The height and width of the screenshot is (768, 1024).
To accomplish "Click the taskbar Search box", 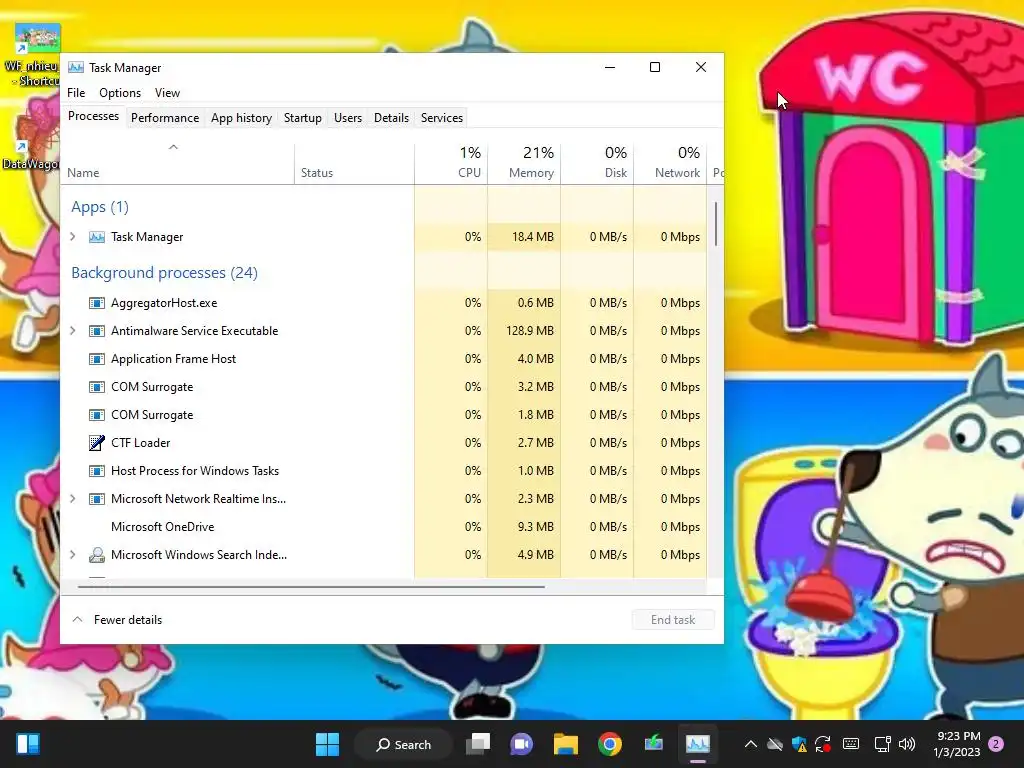I will point(403,744).
